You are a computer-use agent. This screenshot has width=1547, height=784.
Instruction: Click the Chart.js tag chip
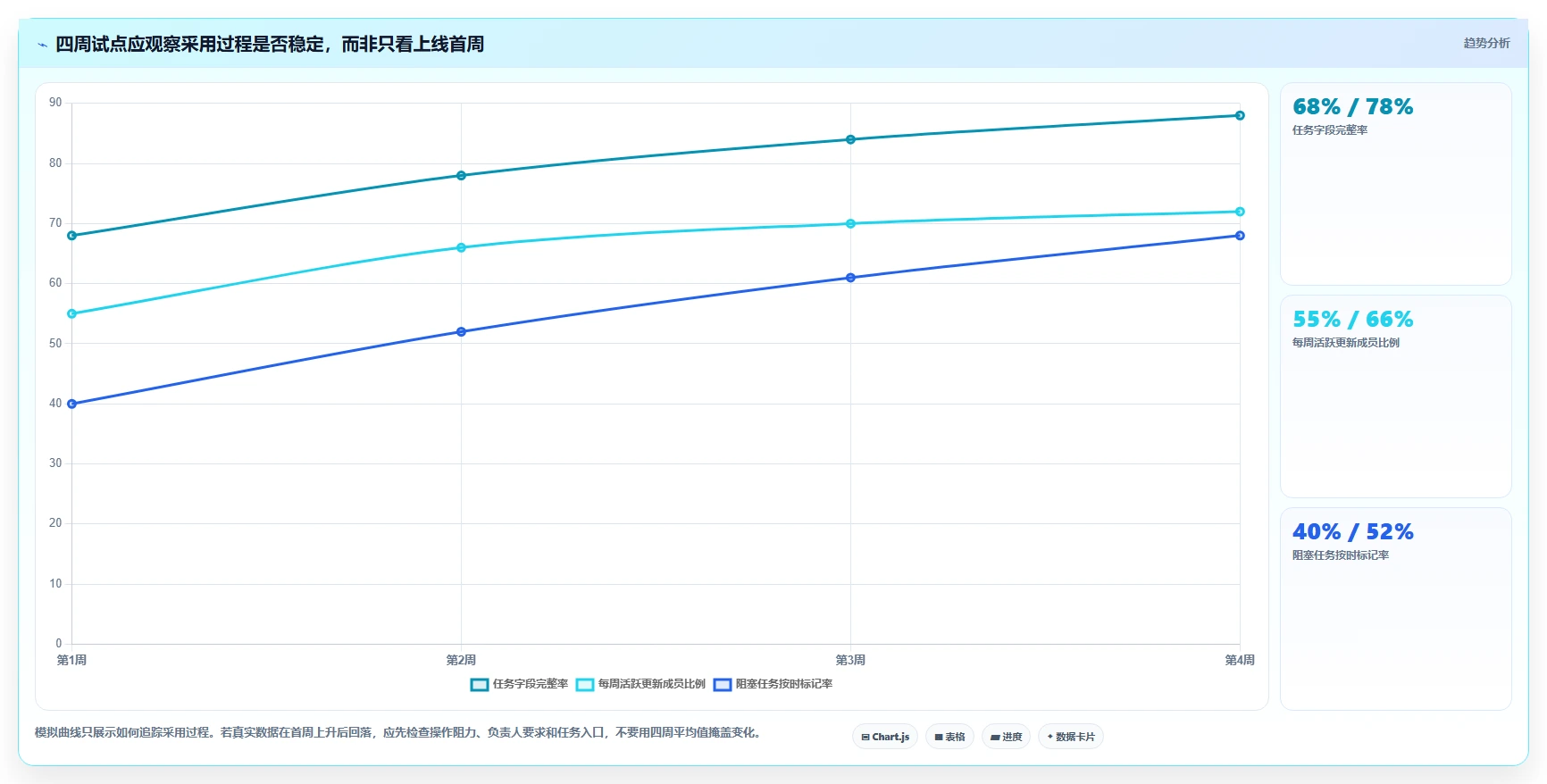coord(885,737)
